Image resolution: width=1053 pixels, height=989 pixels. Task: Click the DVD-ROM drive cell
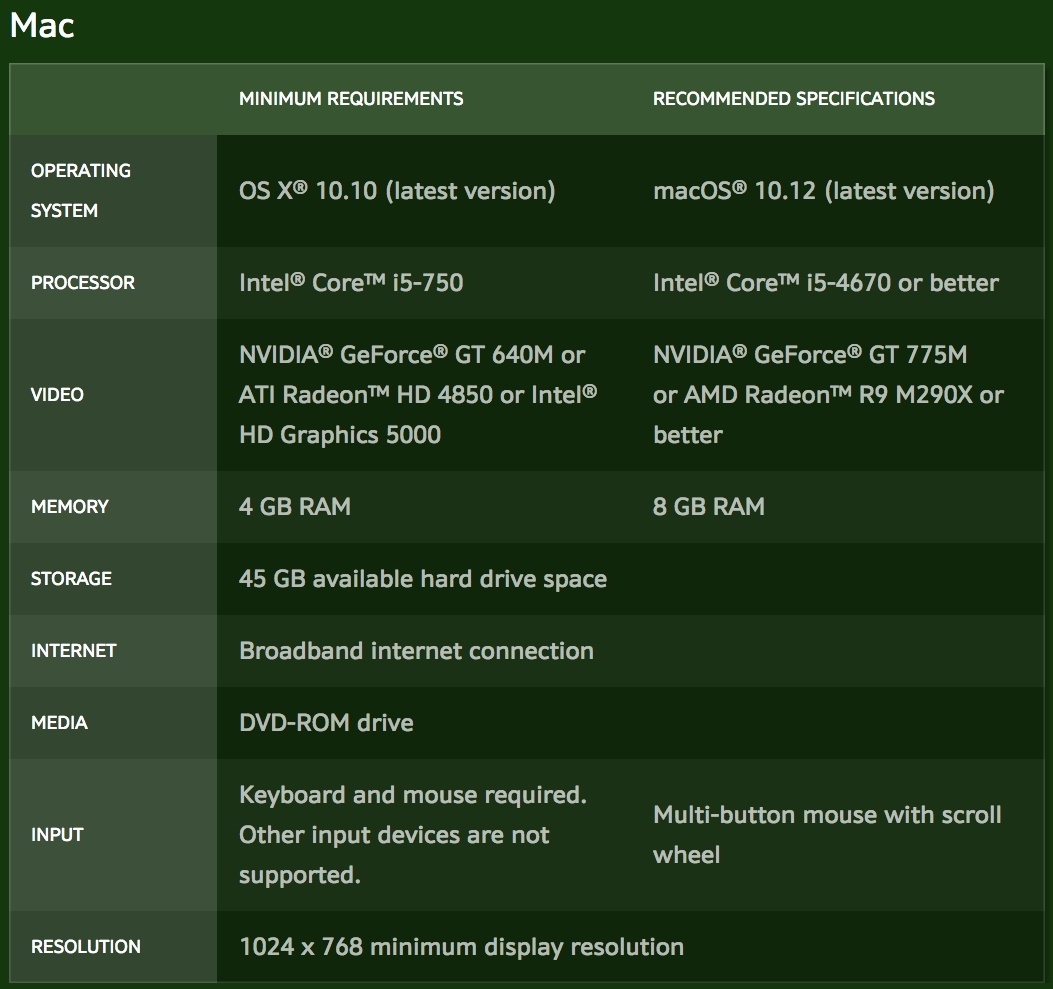coord(326,723)
